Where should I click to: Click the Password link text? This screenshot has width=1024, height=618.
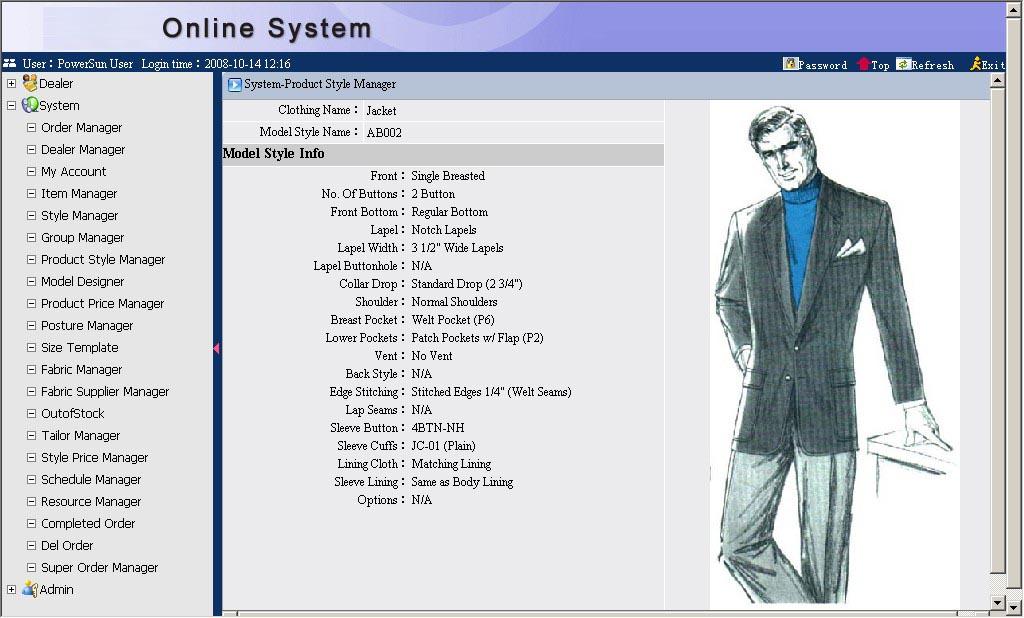pos(823,65)
